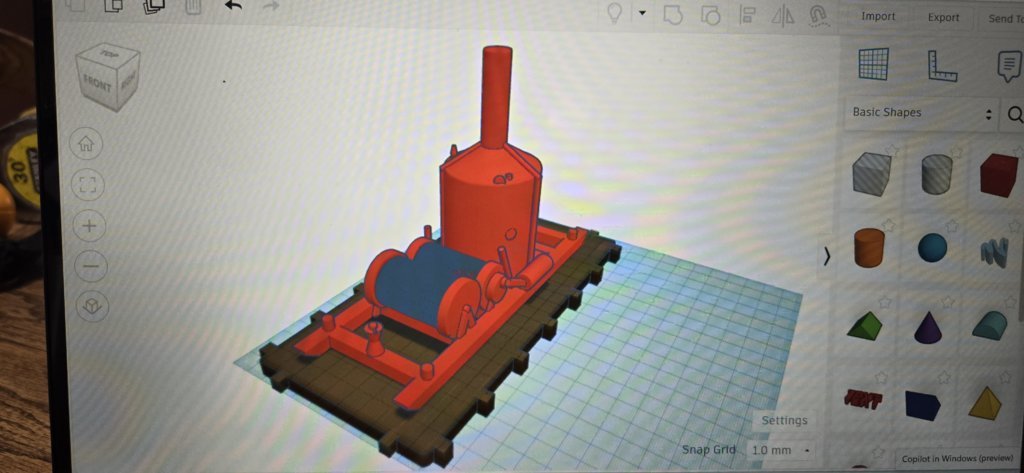Favorite star for the purple Cone
The height and width of the screenshot is (473, 1024).
pos(948,302)
